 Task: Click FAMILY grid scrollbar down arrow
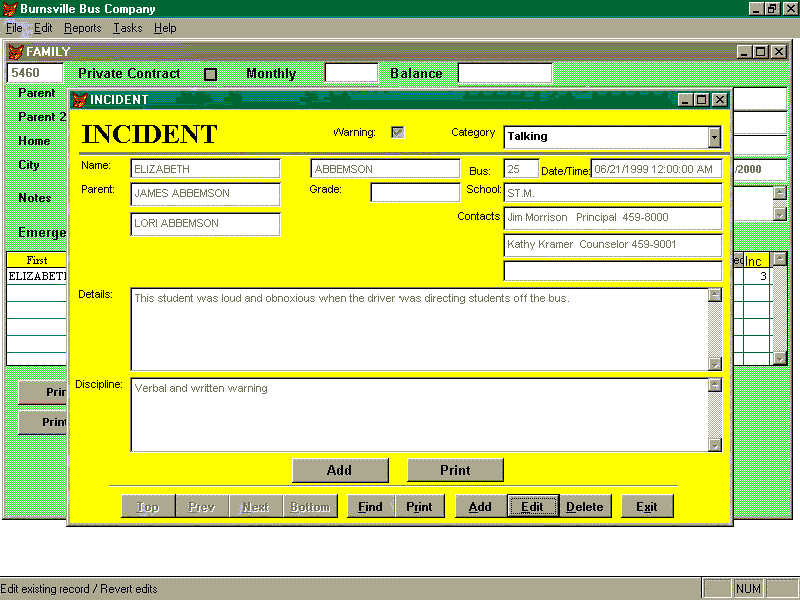(x=779, y=359)
